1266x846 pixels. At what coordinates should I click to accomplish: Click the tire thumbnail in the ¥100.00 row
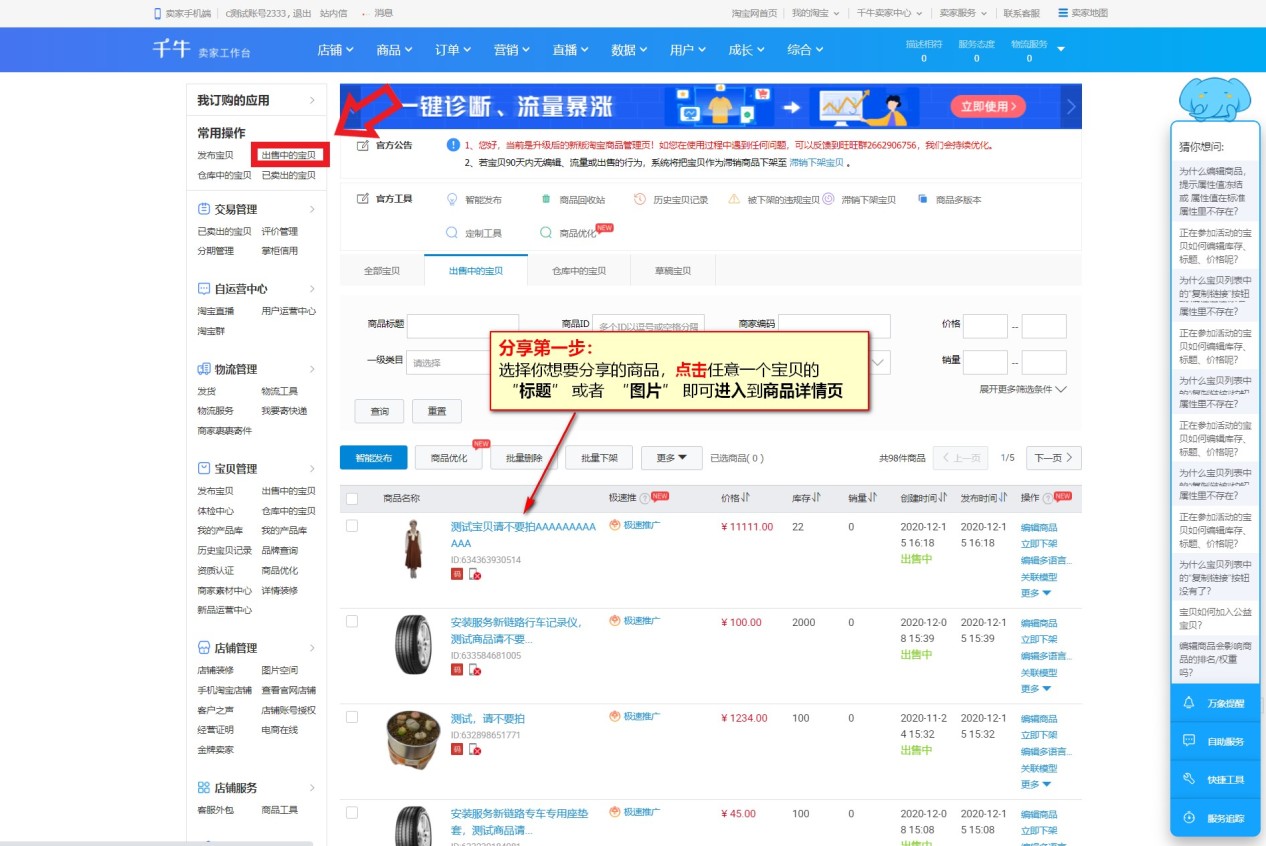(411, 643)
